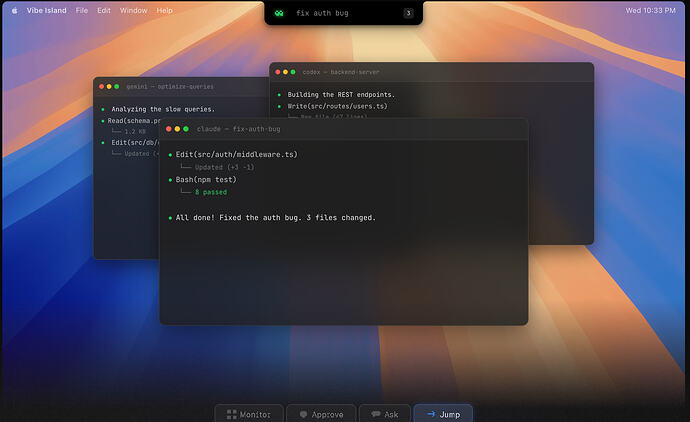Viewport: 690px width, 422px height.
Task: Open the Vibe Island app menu
Action: (46, 11)
